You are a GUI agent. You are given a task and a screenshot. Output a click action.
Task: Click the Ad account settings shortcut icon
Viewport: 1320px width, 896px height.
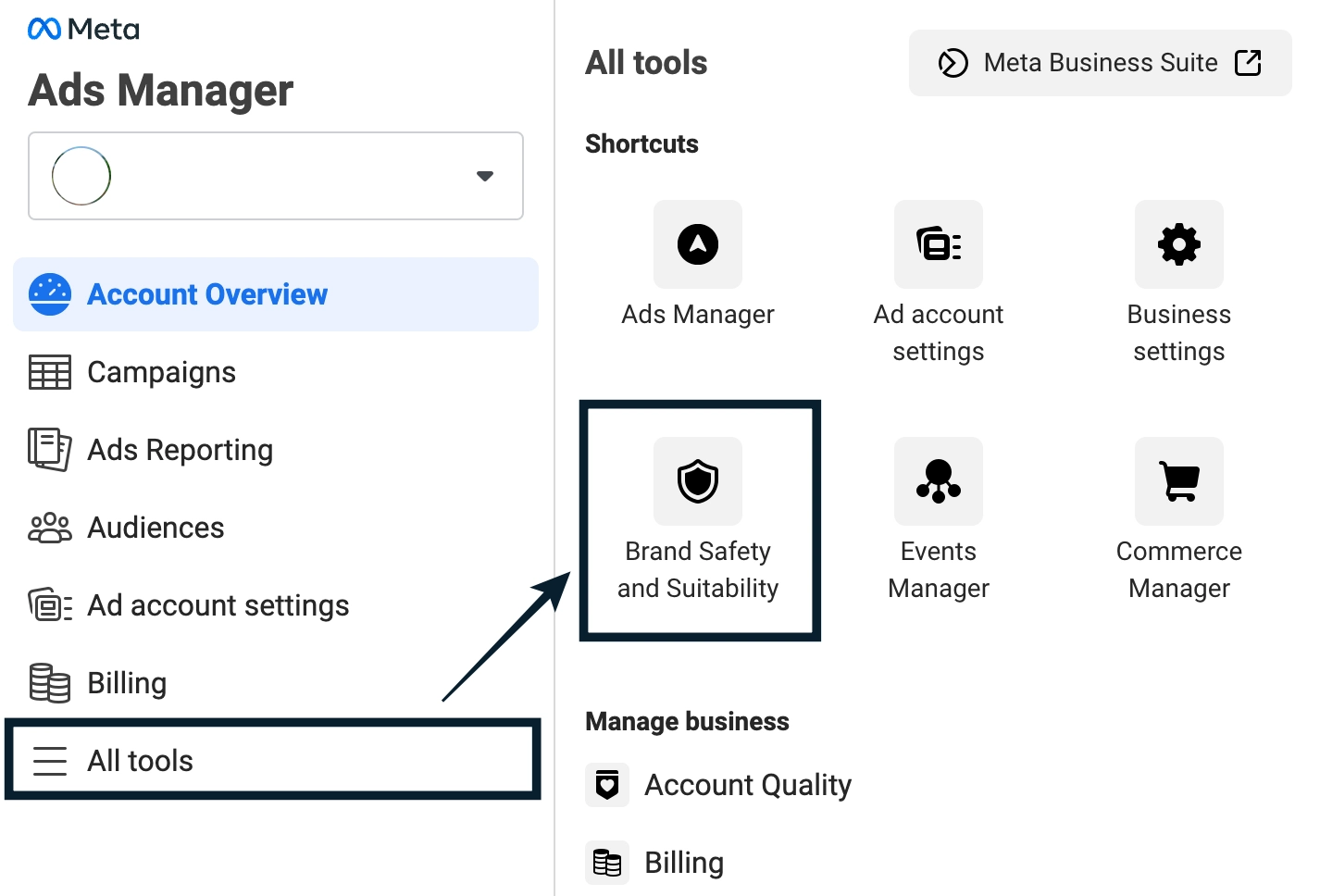pos(938,245)
